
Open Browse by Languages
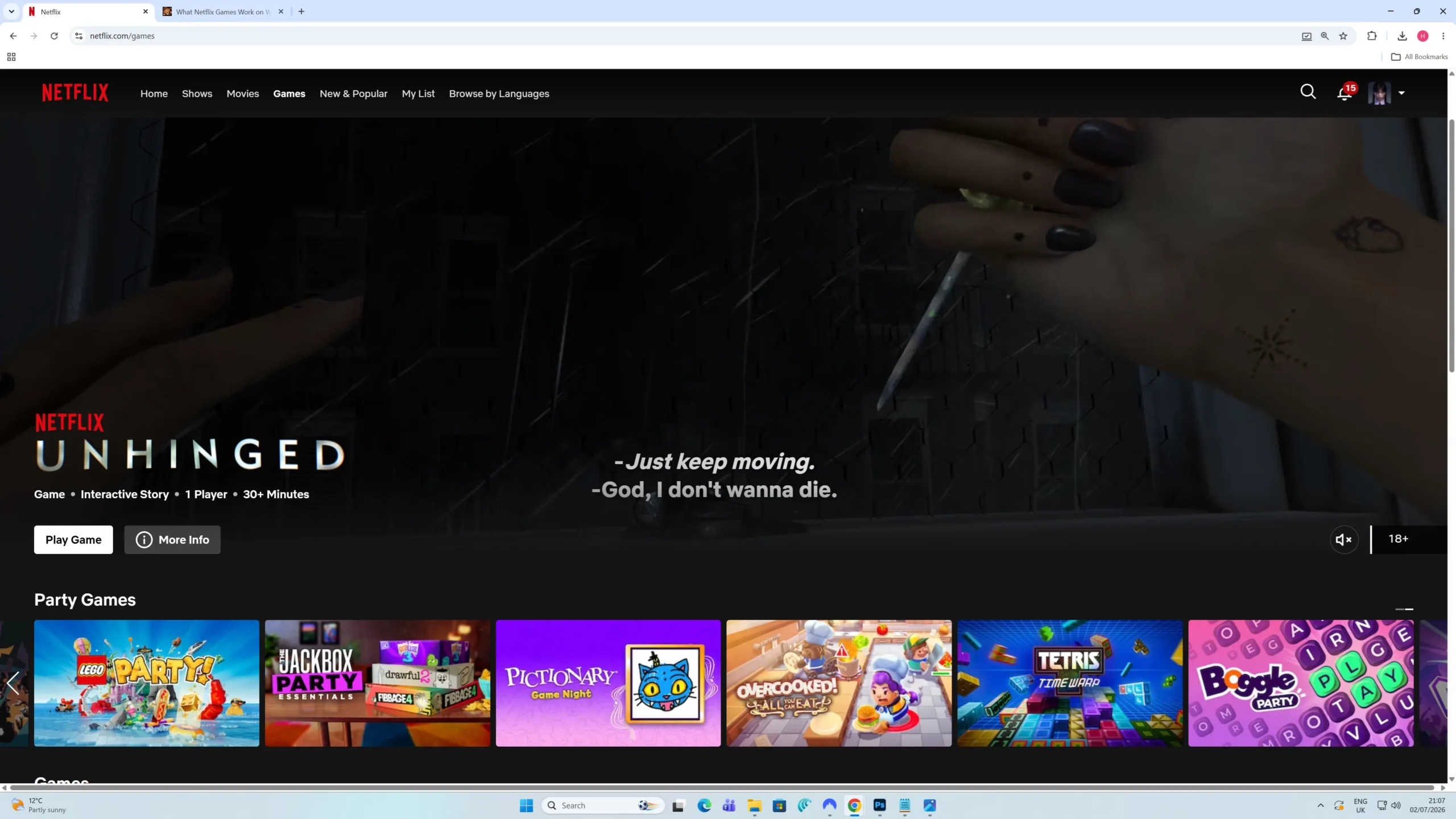point(499,94)
